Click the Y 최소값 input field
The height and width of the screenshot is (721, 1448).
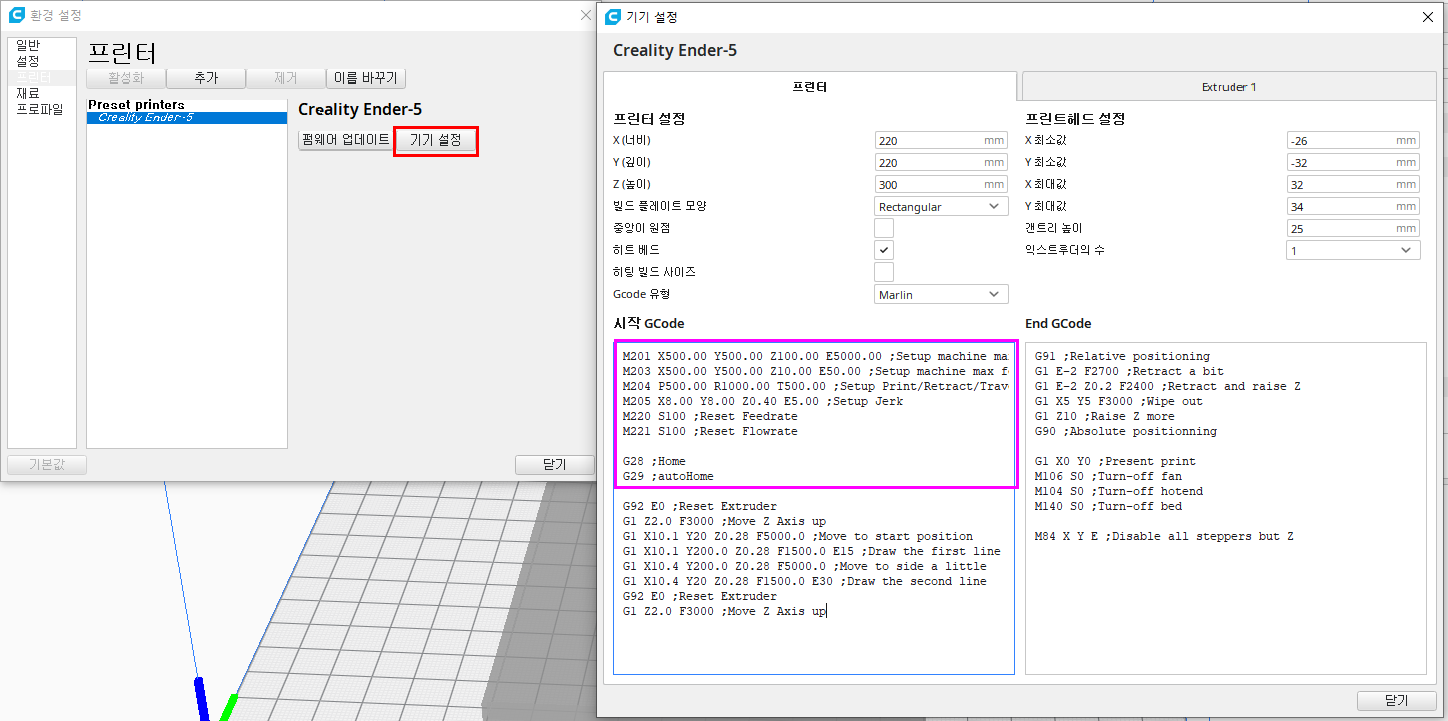coord(1353,162)
